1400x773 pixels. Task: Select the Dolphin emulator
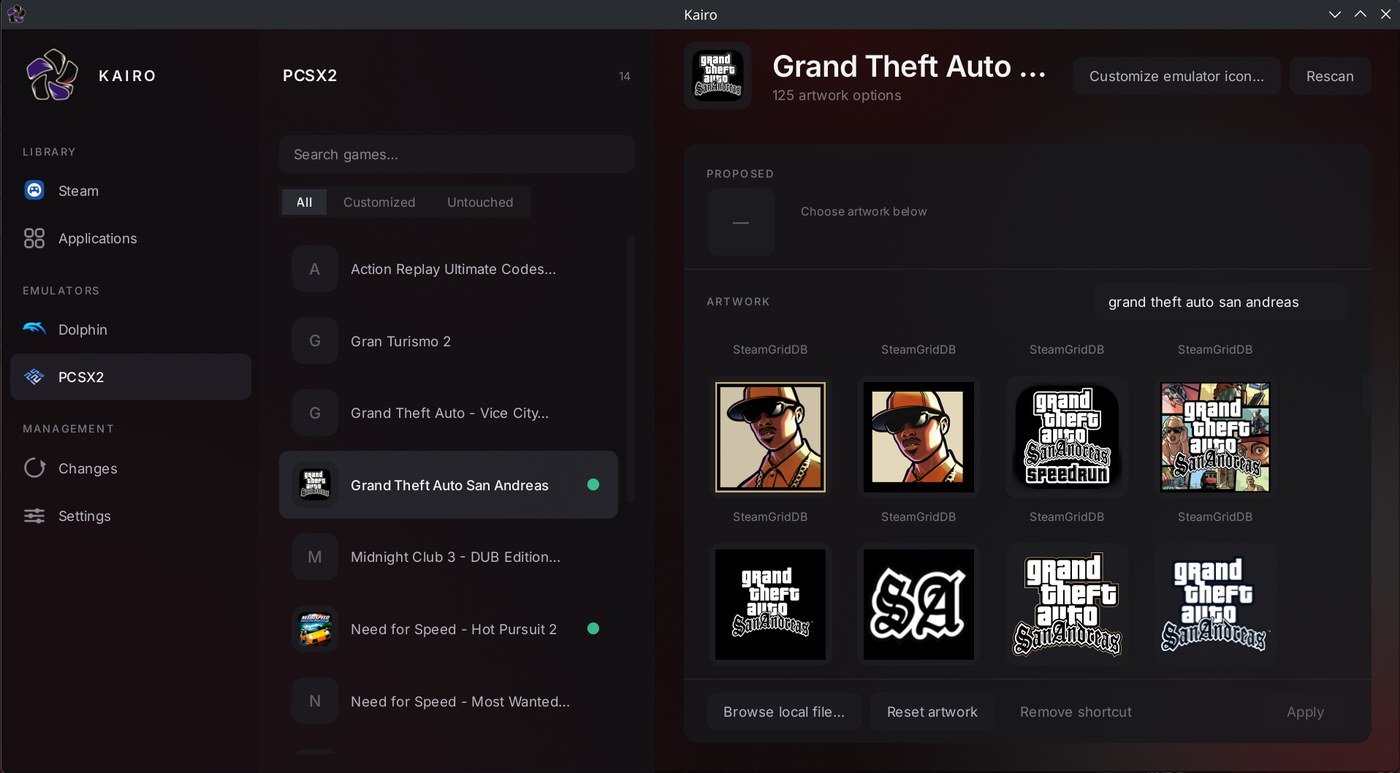[x=131, y=329]
